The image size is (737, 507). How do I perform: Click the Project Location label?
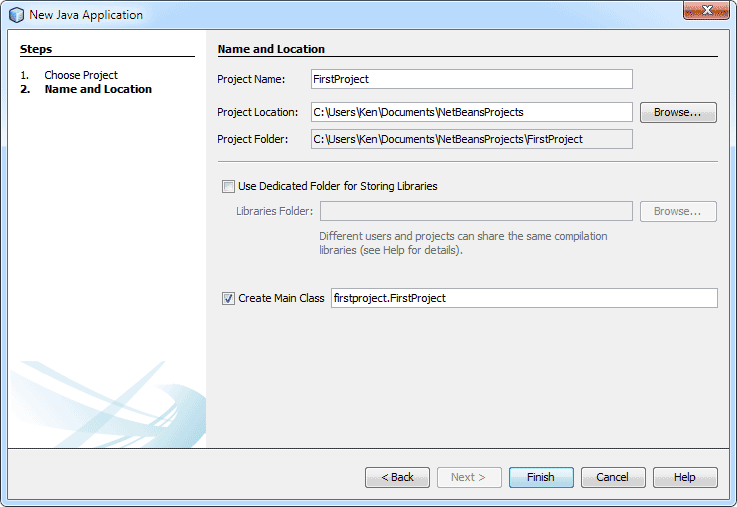coord(258,113)
